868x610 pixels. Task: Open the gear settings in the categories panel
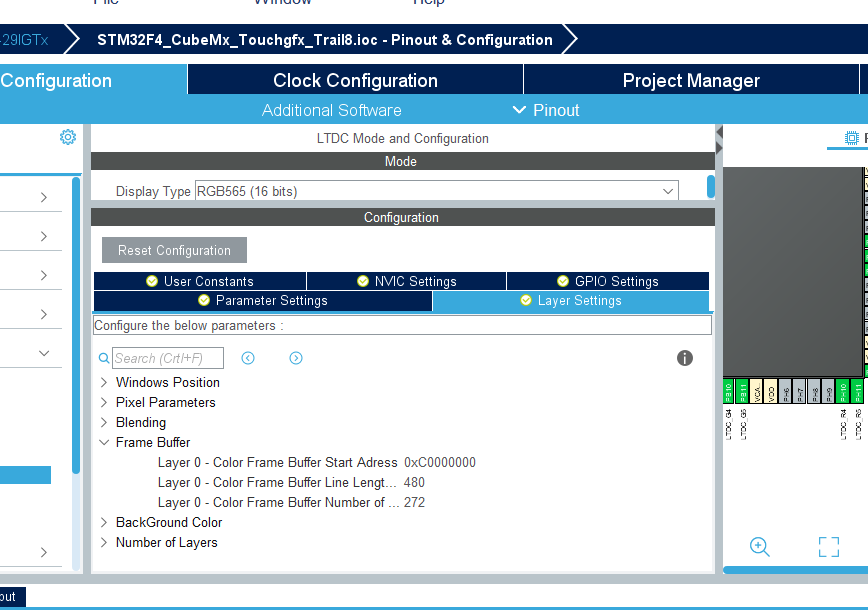(68, 137)
